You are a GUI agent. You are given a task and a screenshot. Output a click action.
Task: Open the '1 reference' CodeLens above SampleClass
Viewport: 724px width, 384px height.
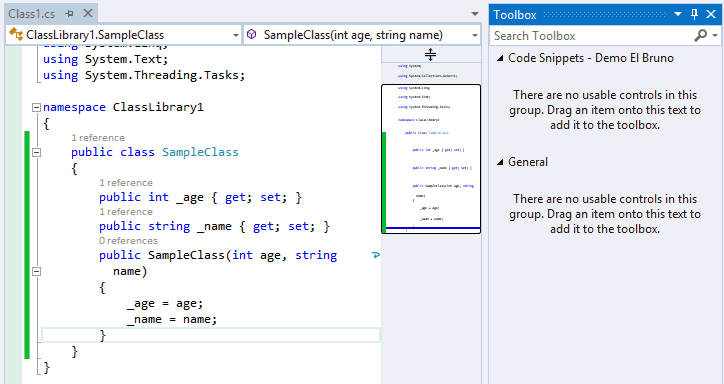[98, 138]
